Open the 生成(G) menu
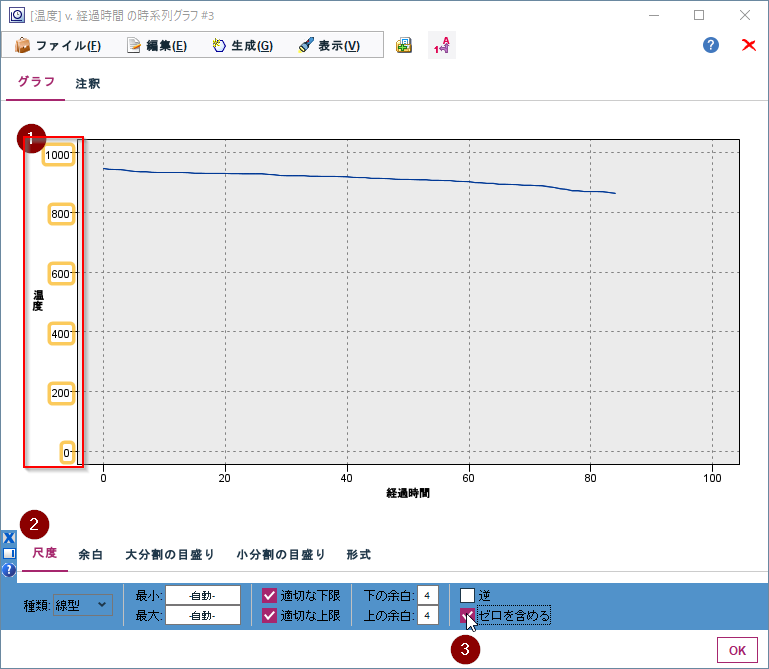Image resolution: width=769 pixels, height=669 pixels. (243, 46)
